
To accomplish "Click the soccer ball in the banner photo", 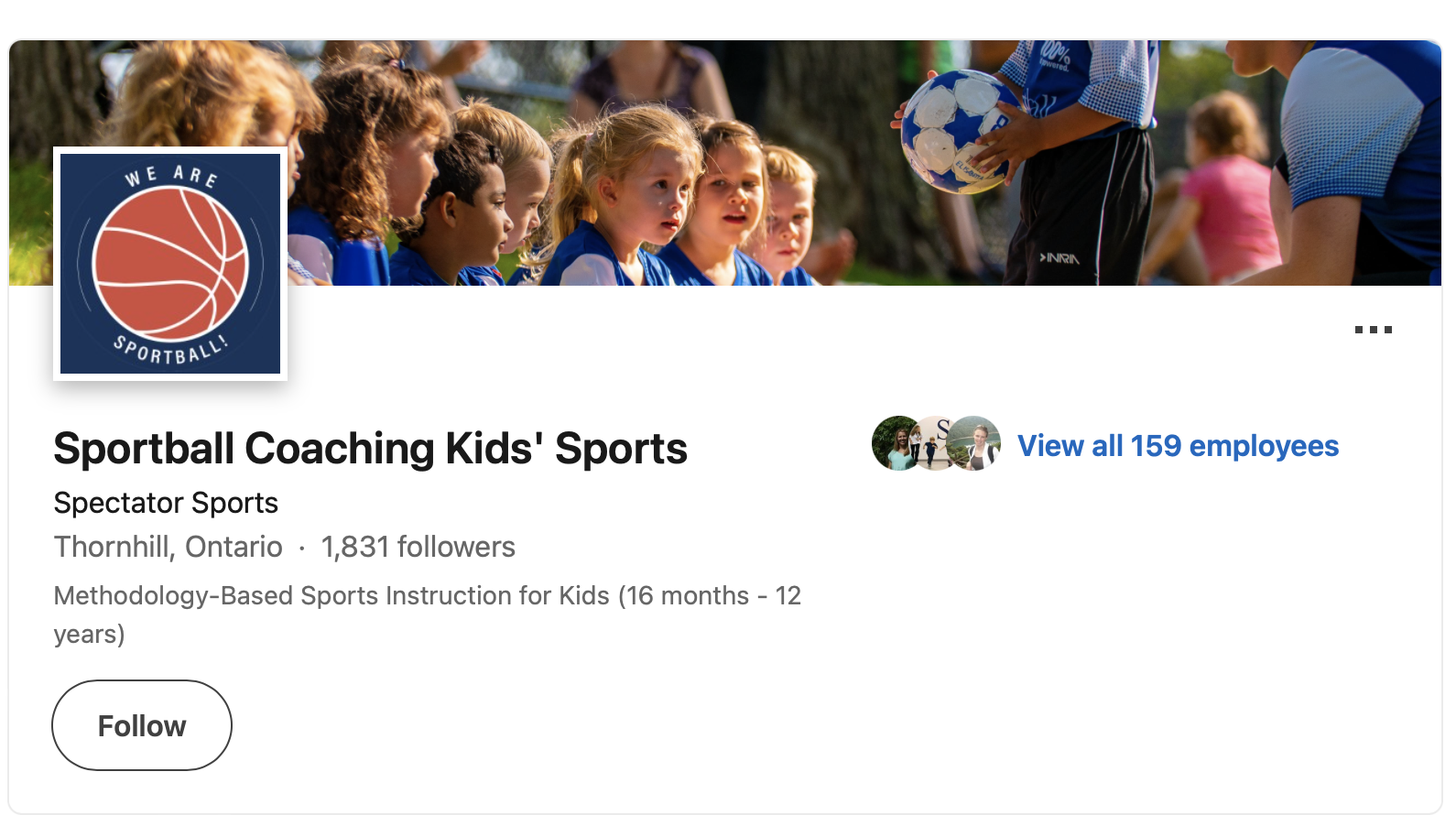I will [959, 131].
